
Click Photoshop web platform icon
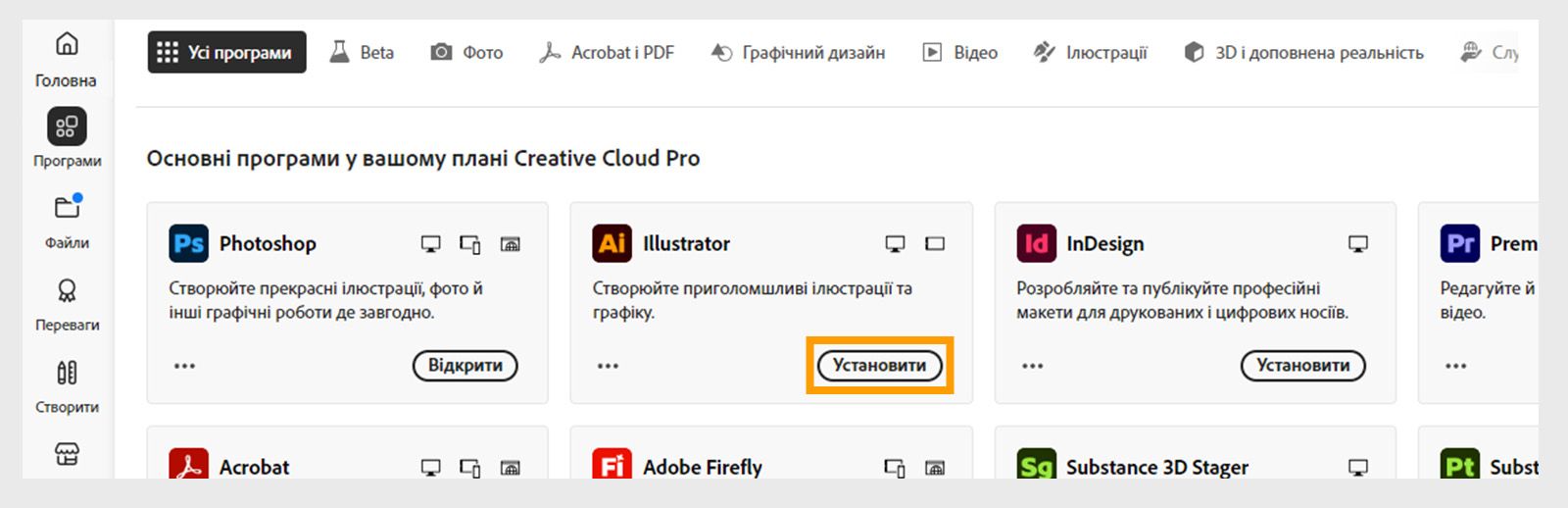pos(510,243)
